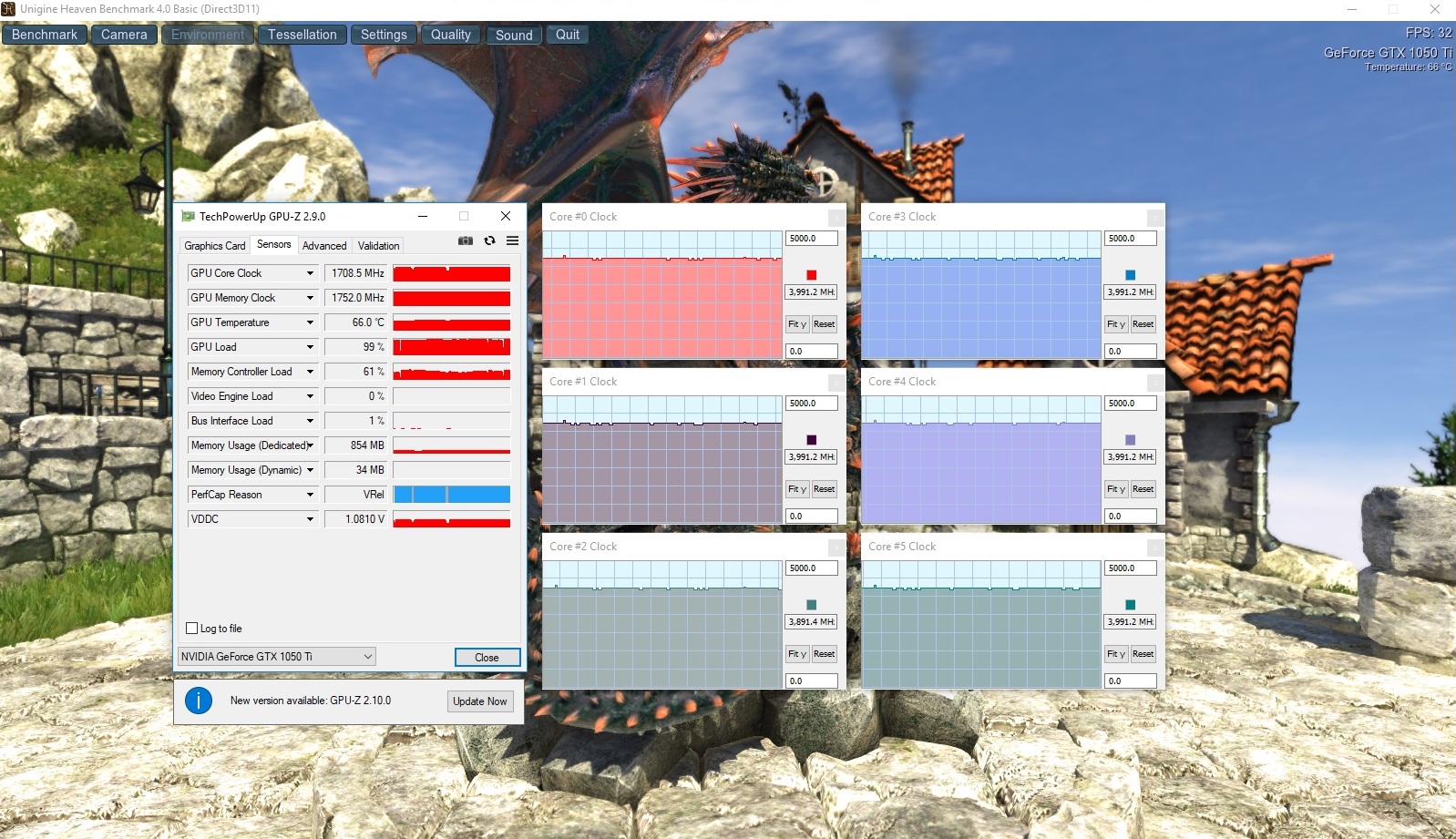Click the 1708.5 MHz GPU Core Clock value
Screen dimensions: 1456x839
click(x=356, y=273)
